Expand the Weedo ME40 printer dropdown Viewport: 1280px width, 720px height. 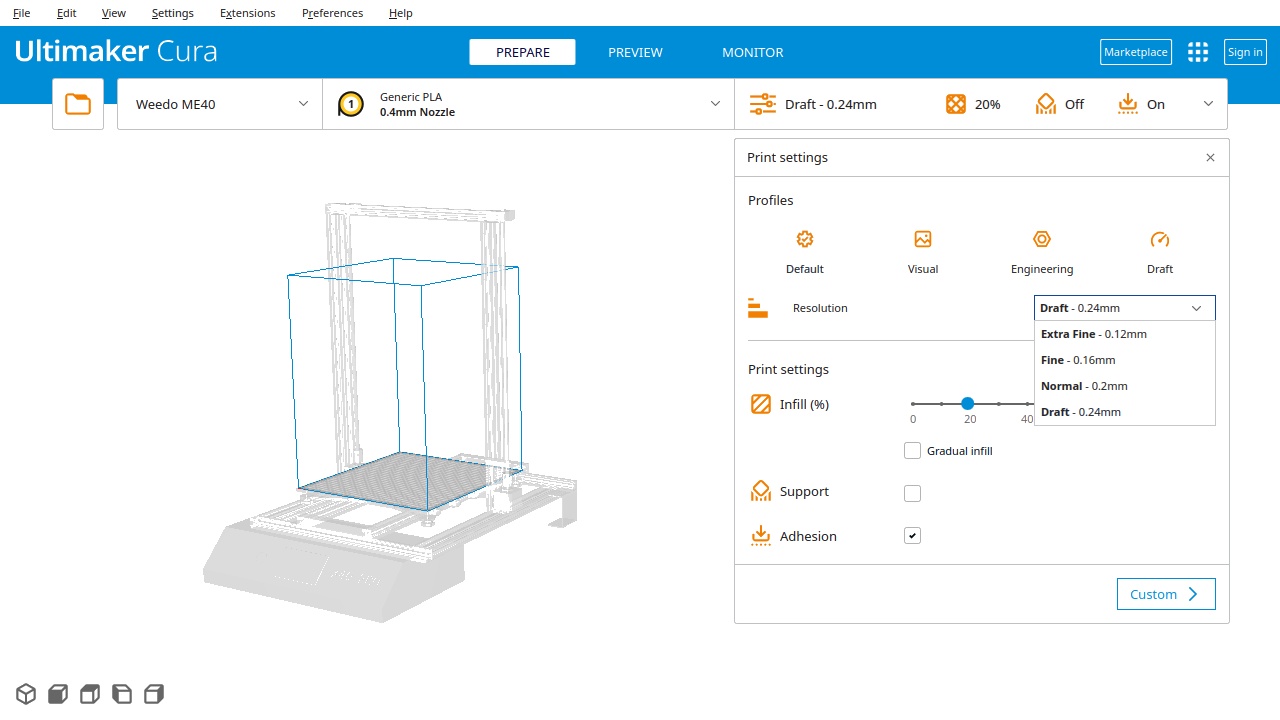coord(220,104)
